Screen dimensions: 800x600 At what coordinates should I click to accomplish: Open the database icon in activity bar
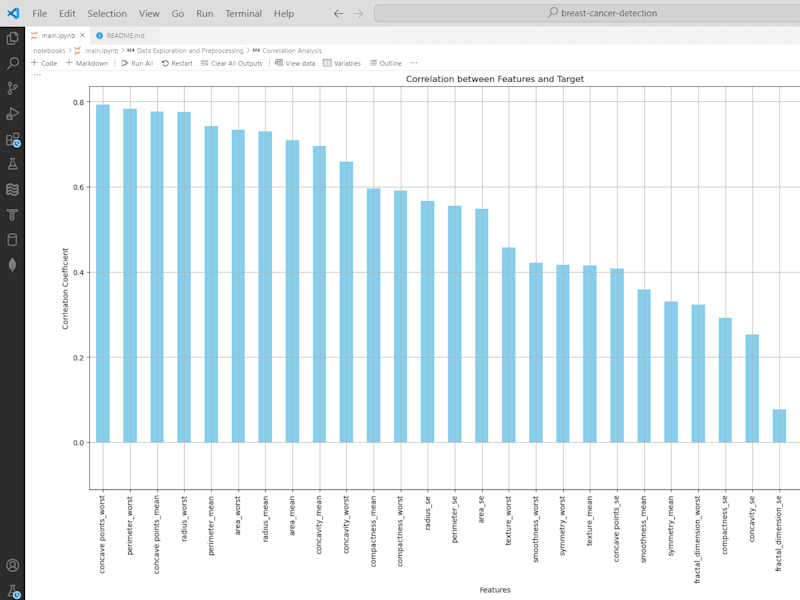(12, 239)
